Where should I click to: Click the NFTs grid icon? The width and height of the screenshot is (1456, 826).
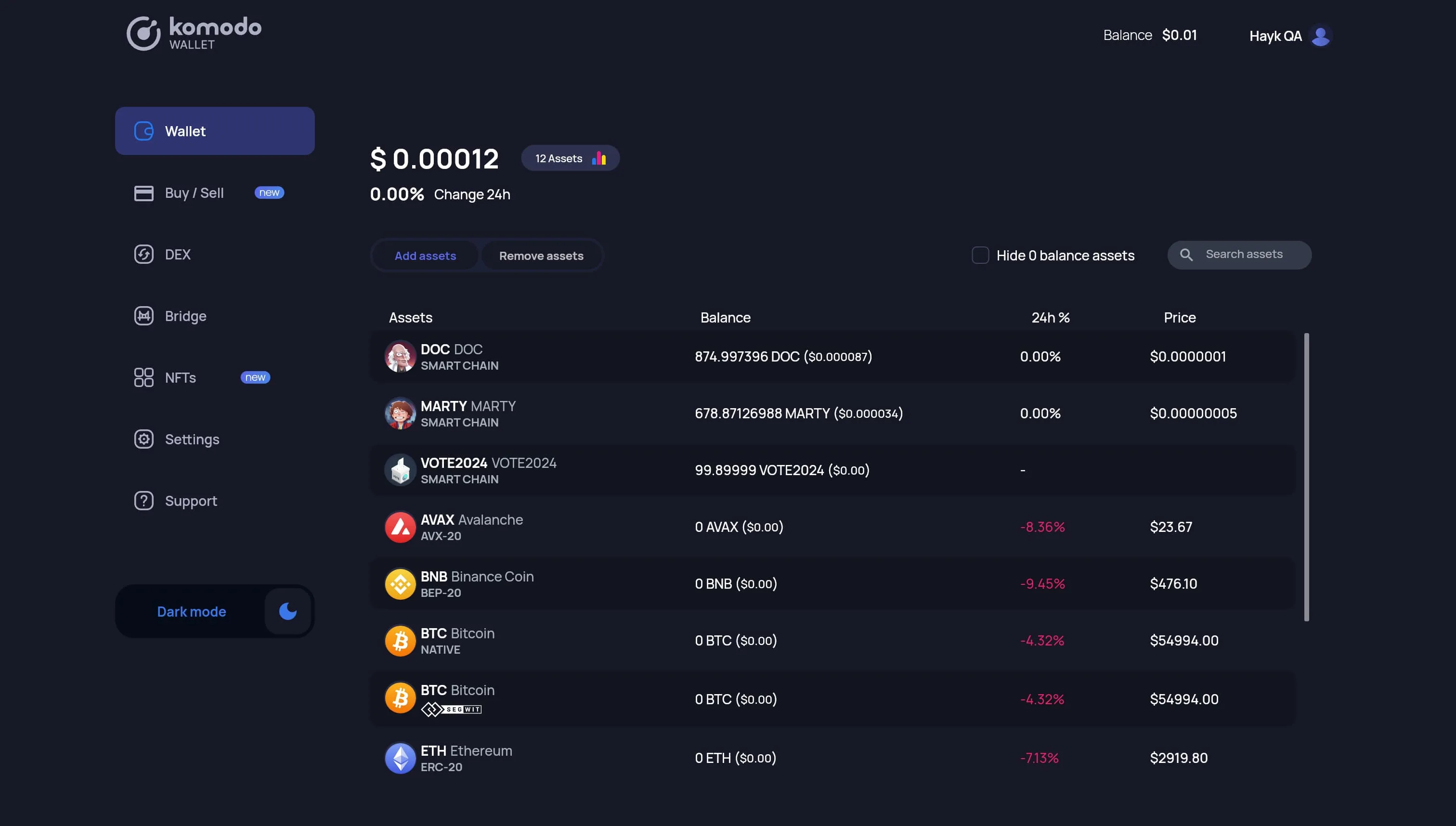[x=143, y=377]
